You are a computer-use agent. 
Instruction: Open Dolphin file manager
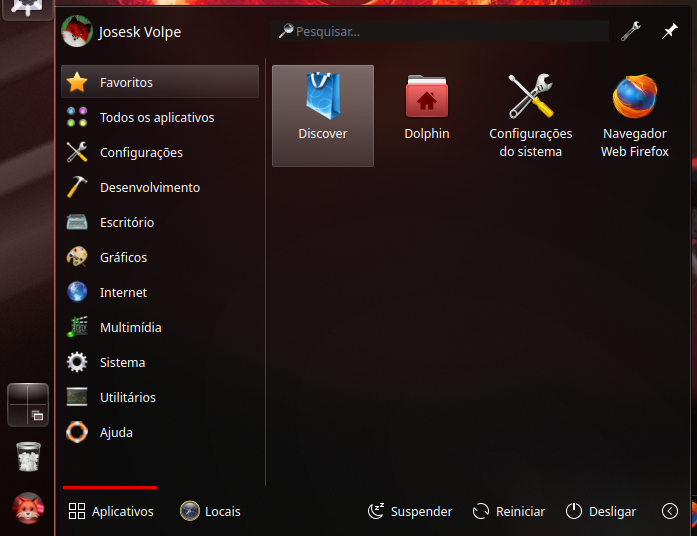pos(427,116)
